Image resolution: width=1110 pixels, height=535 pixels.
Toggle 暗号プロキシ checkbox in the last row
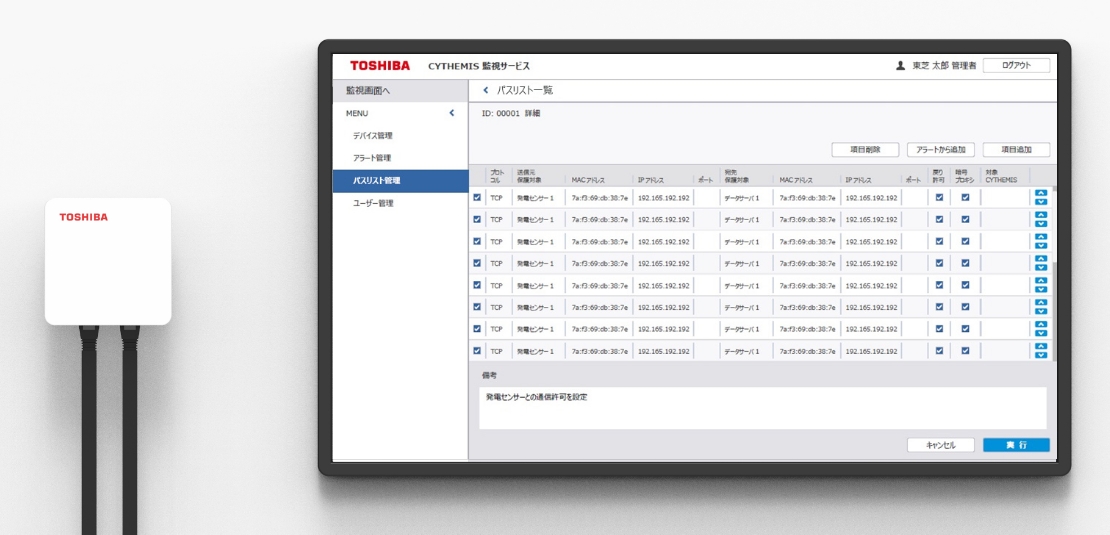[x=965, y=351]
